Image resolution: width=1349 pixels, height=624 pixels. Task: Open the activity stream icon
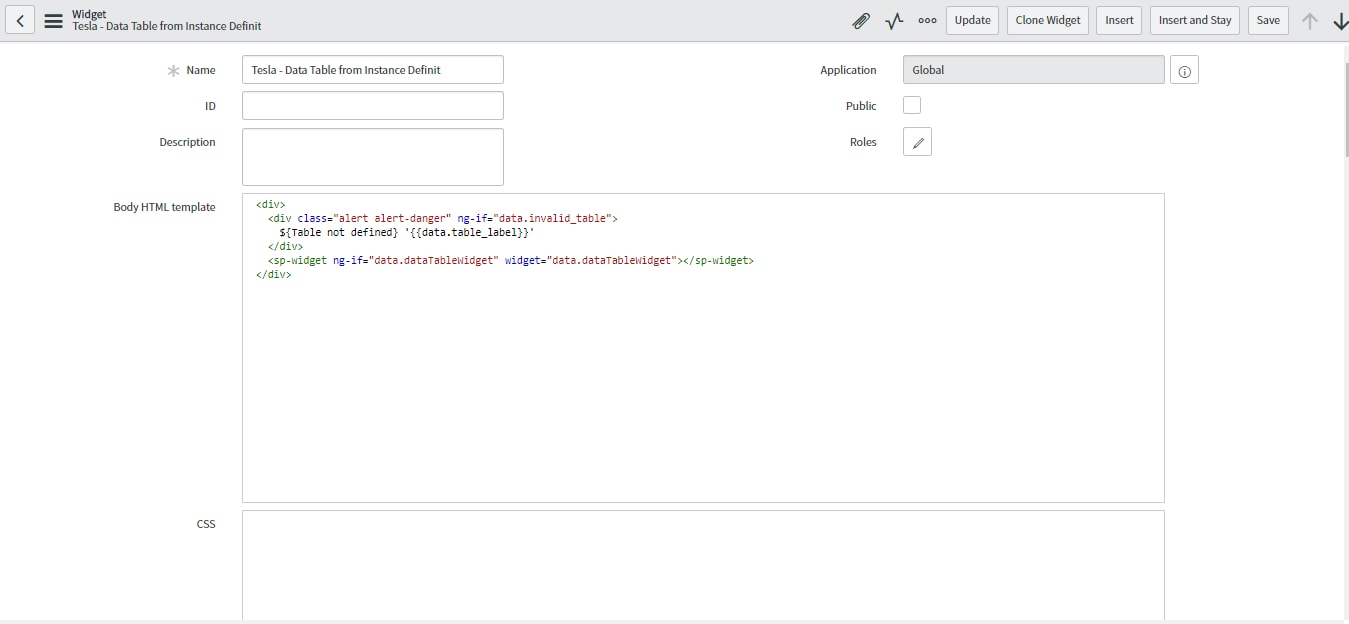[x=894, y=20]
